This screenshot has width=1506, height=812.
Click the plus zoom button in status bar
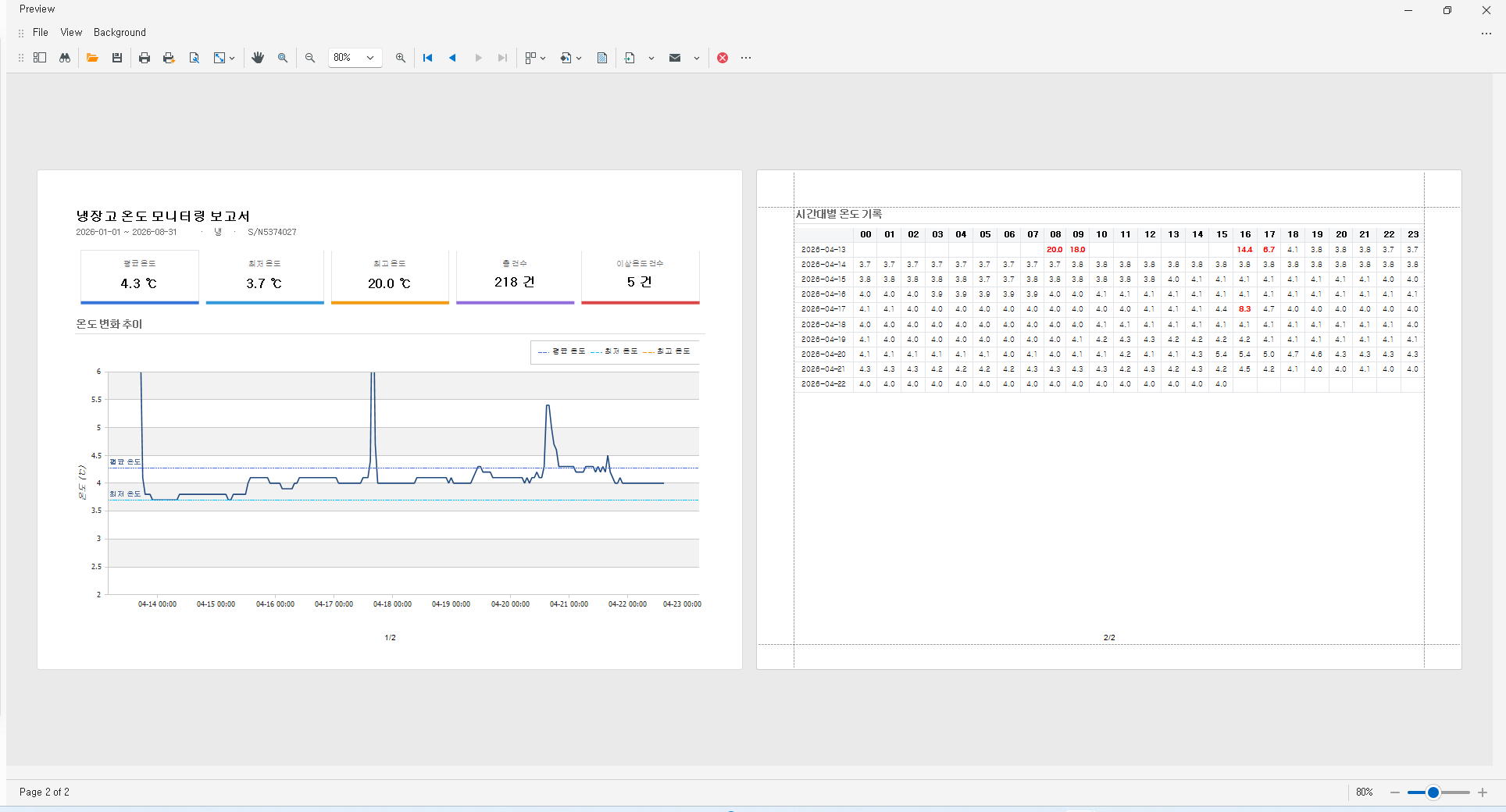pyautogui.click(x=1483, y=792)
